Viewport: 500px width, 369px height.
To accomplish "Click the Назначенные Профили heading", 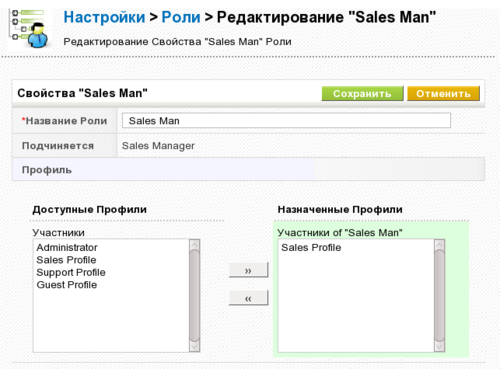I will point(340,209).
